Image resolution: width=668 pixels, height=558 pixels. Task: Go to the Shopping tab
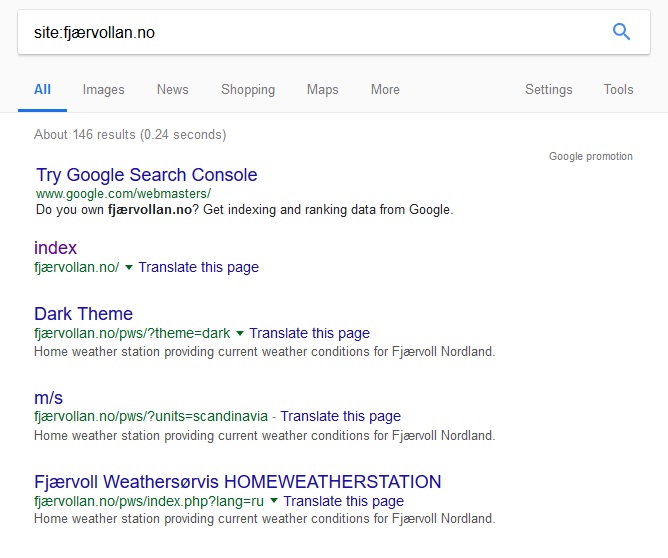(x=248, y=89)
